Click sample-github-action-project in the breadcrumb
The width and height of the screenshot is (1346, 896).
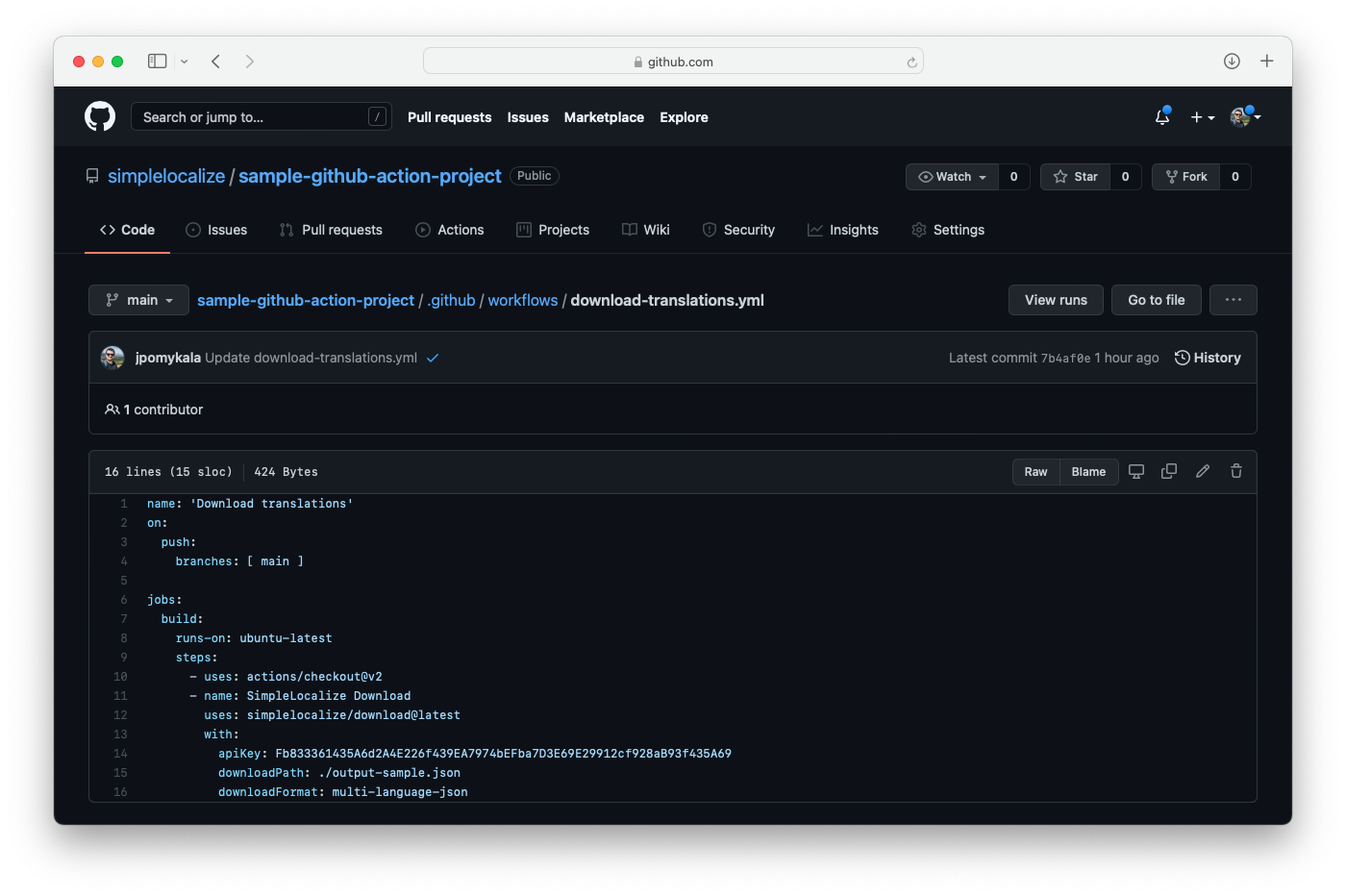pyautogui.click(x=306, y=300)
